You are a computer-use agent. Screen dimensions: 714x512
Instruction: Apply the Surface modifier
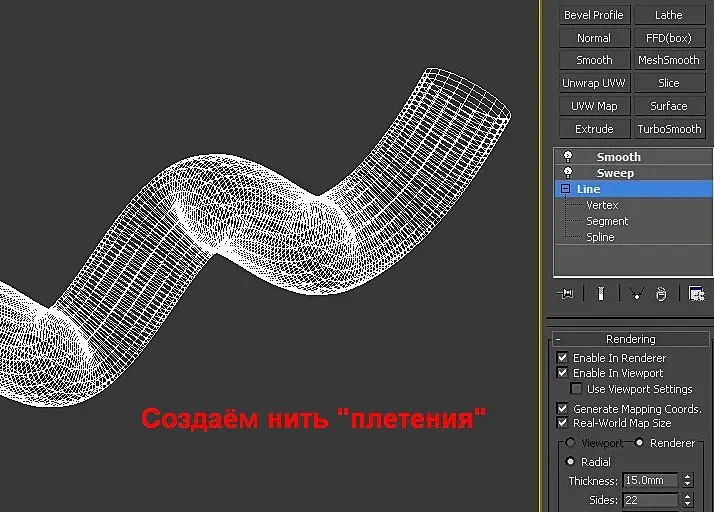point(669,106)
